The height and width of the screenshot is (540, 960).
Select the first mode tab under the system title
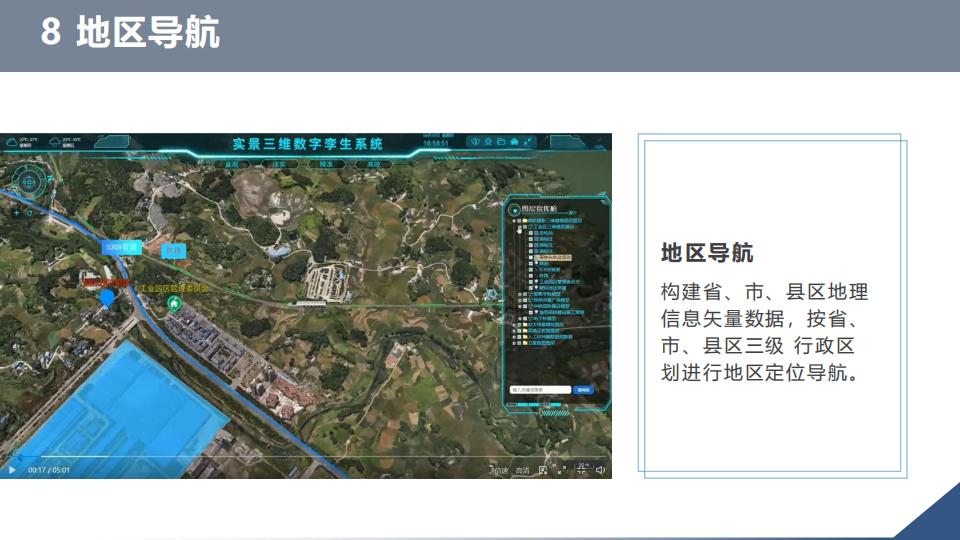click(x=231, y=164)
